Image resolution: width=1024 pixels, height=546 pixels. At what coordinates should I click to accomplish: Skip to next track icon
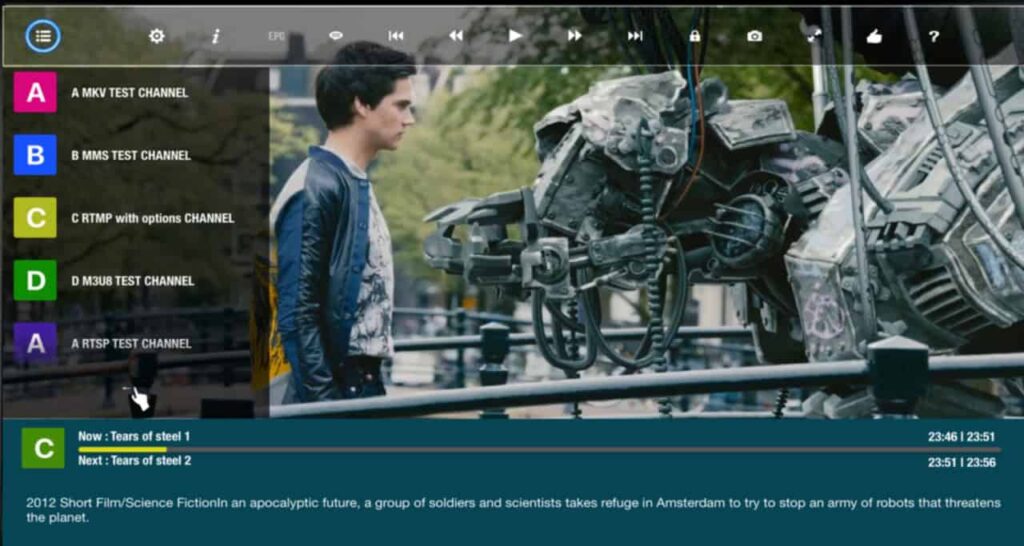coord(635,36)
